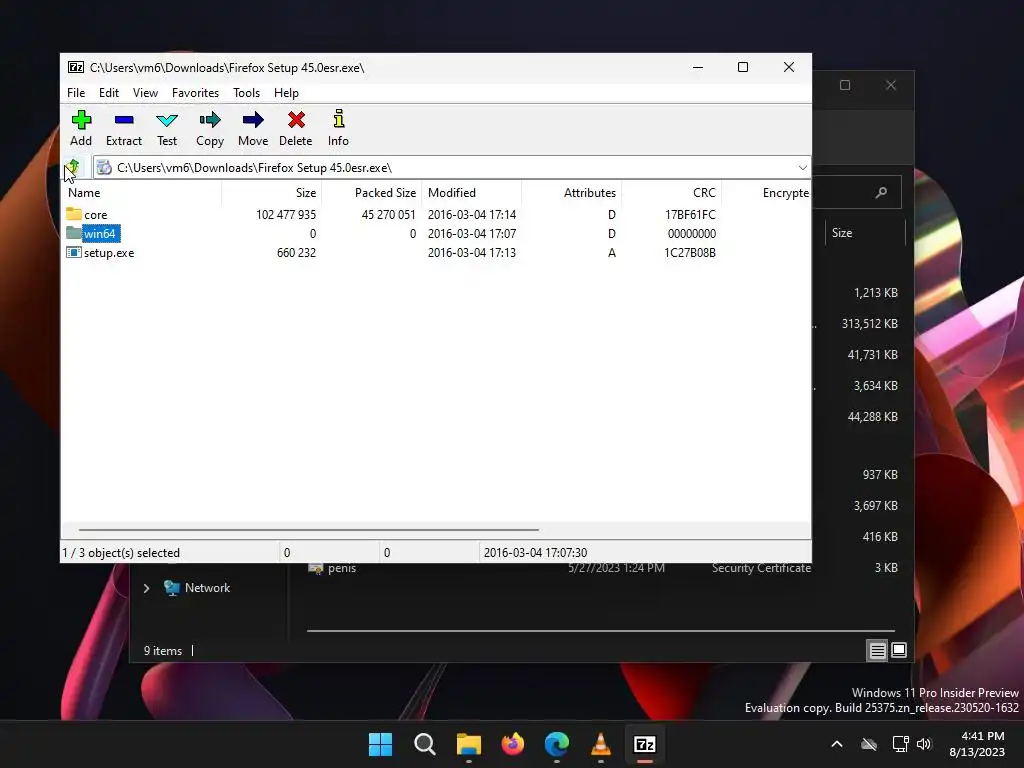Open File Explorer from taskbar

[x=468, y=744]
